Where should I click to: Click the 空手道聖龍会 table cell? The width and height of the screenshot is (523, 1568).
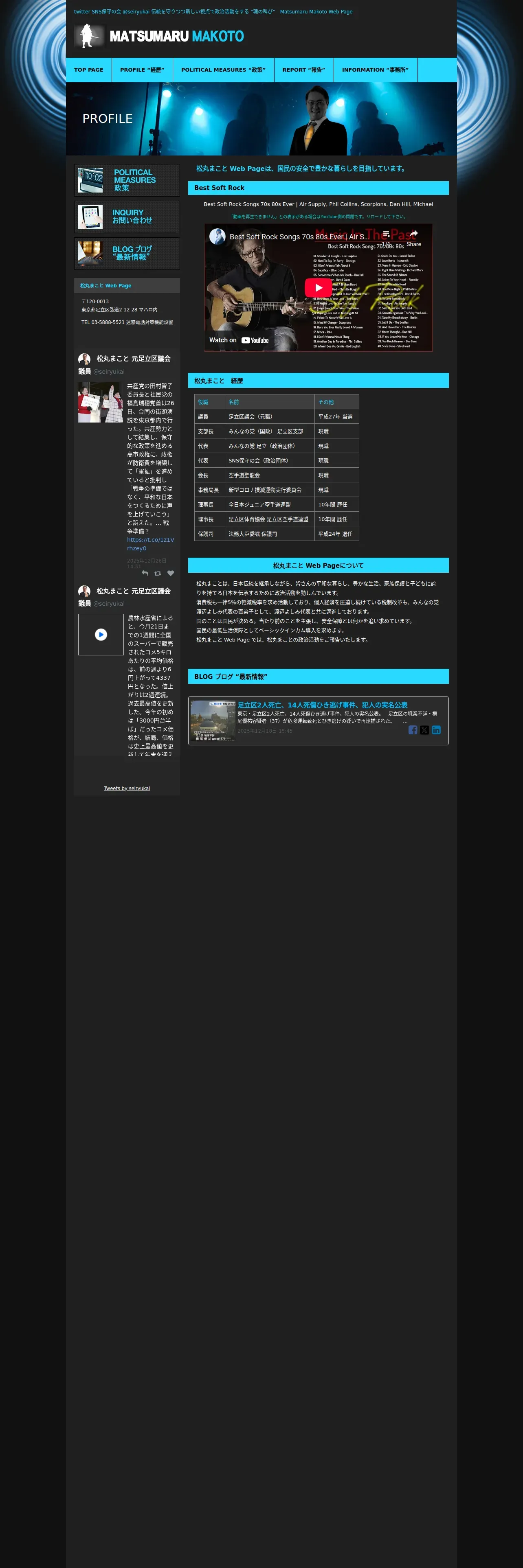[270, 475]
